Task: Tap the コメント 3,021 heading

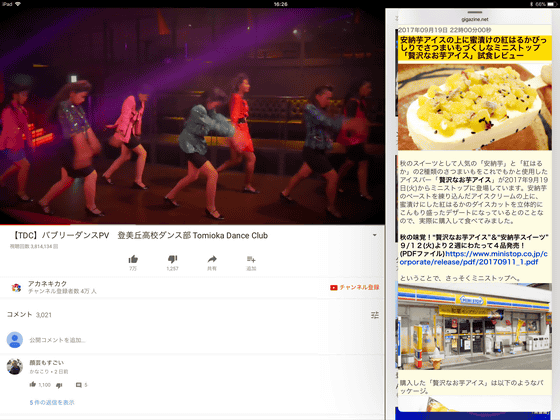Action: coord(29,315)
